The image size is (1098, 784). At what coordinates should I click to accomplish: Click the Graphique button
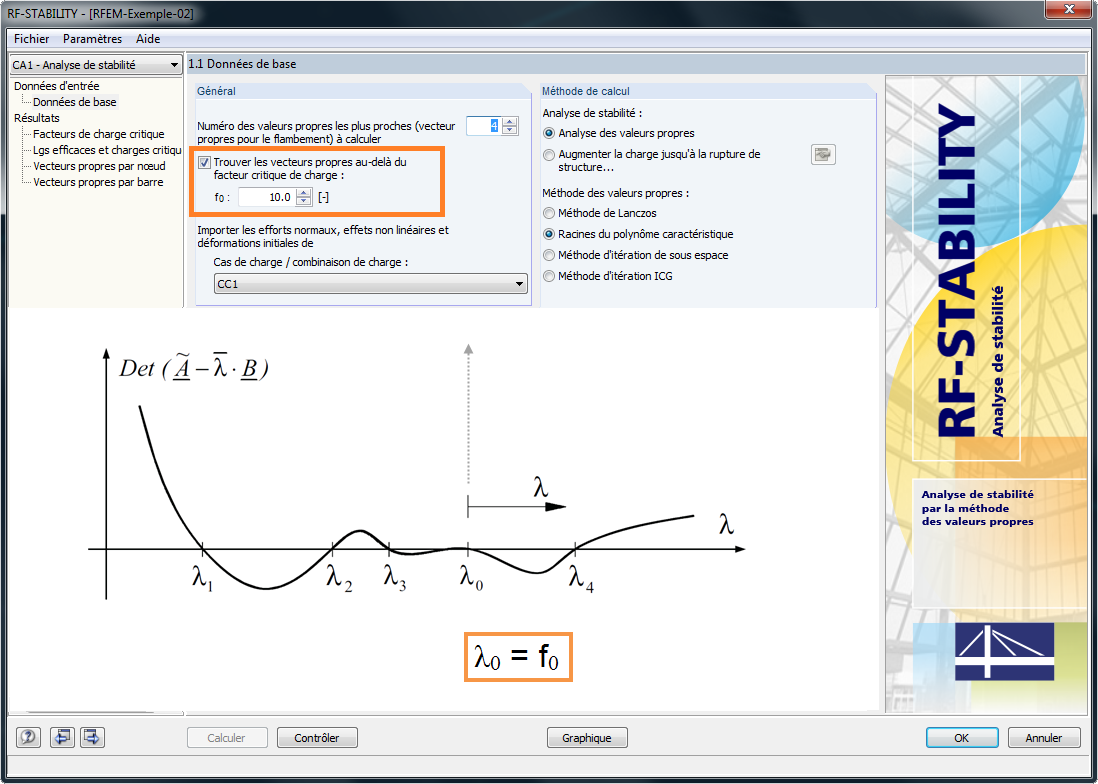tap(587, 738)
